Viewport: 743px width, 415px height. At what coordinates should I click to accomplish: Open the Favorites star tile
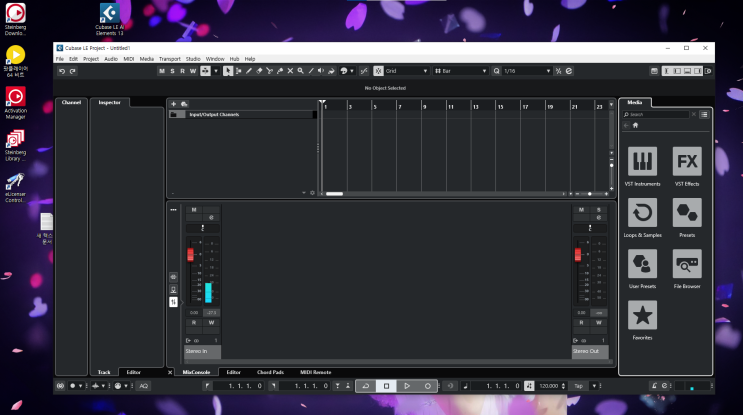pyautogui.click(x=642, y=316)
